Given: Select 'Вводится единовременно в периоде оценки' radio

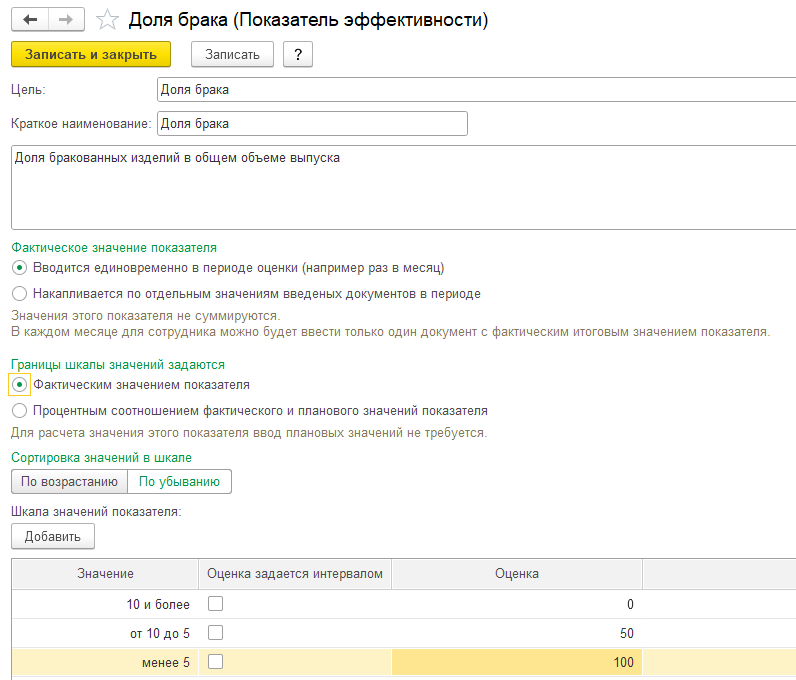Looking at the screenshot, I should (19, 268).
